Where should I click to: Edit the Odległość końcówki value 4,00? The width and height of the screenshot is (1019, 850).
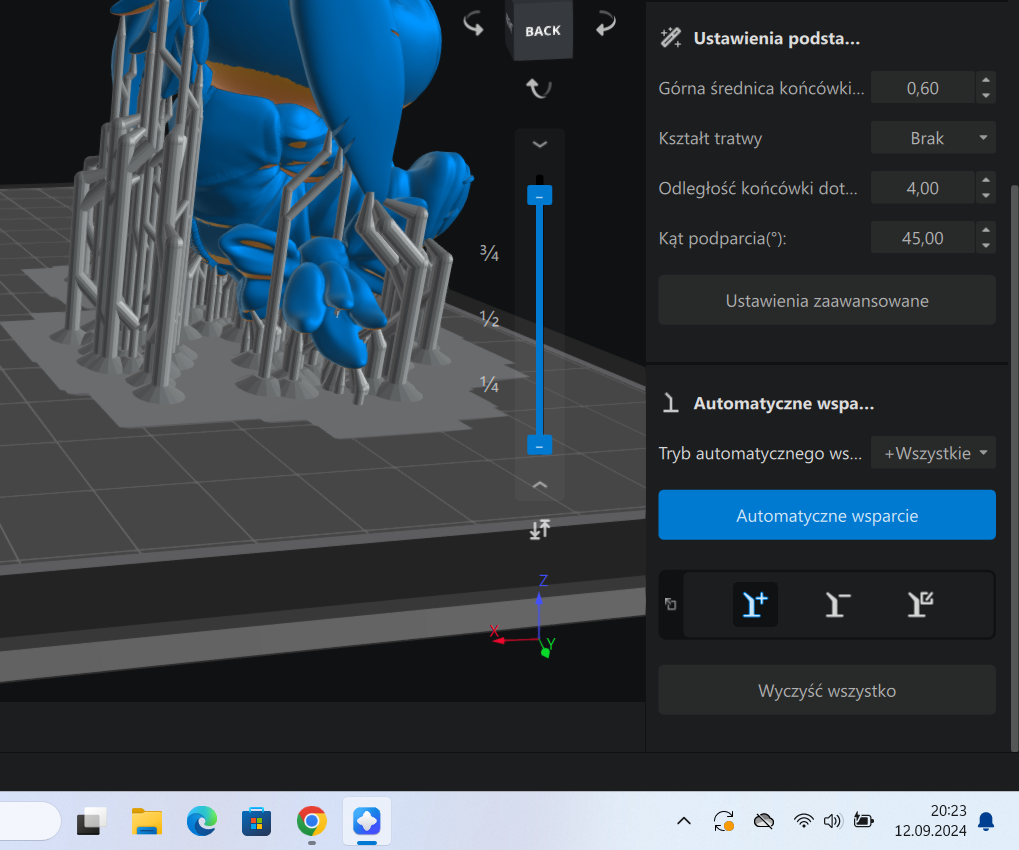922,188
